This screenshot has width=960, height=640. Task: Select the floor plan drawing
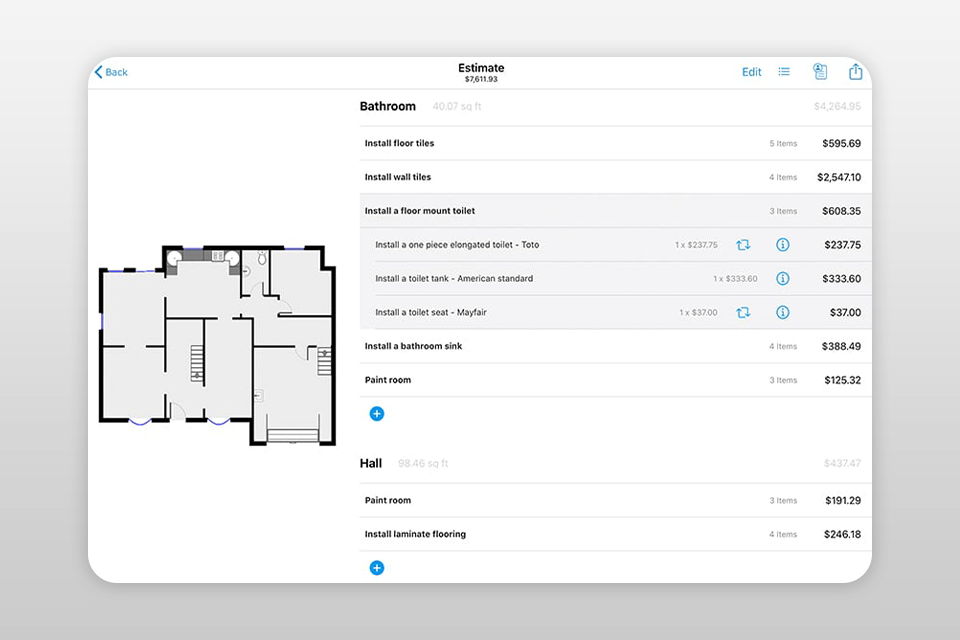[x=217, y=345]
